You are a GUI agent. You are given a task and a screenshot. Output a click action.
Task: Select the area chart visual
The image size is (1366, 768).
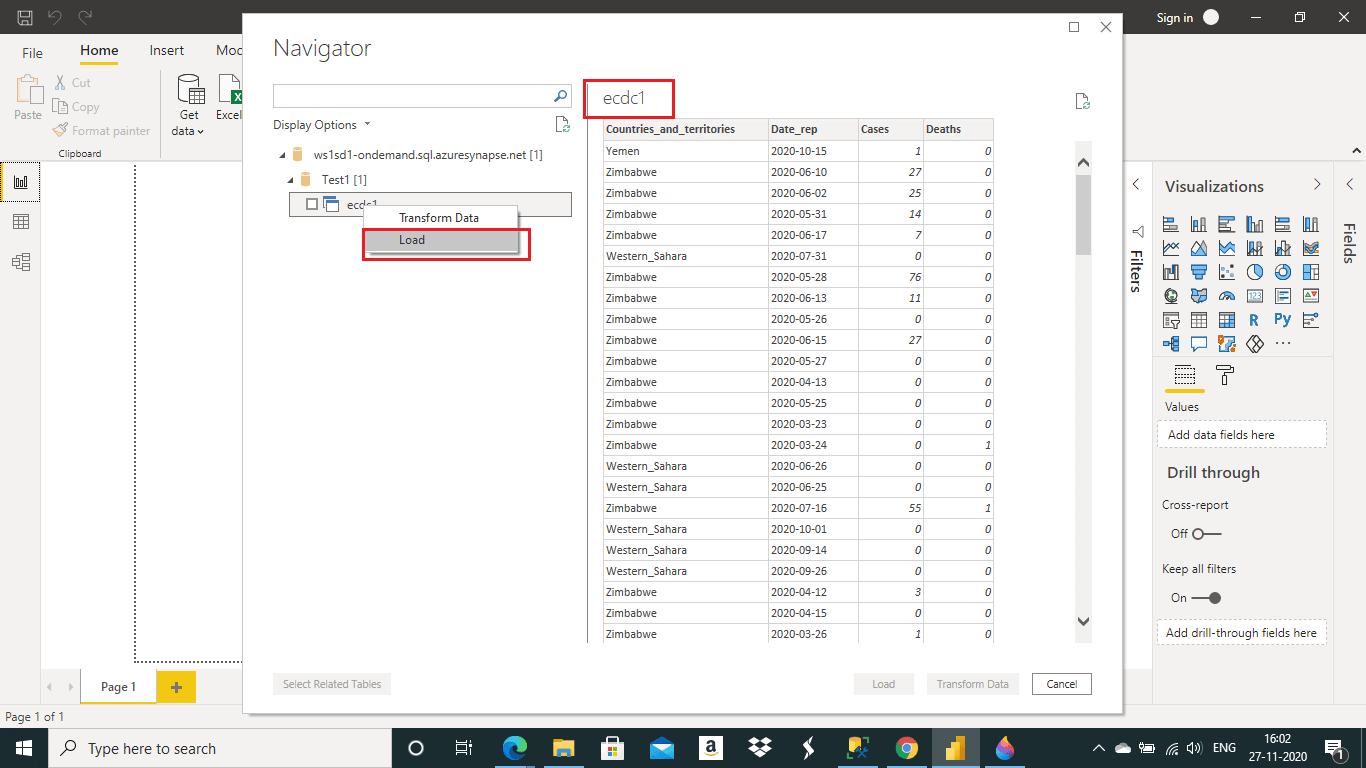[x=1199, y=248]
